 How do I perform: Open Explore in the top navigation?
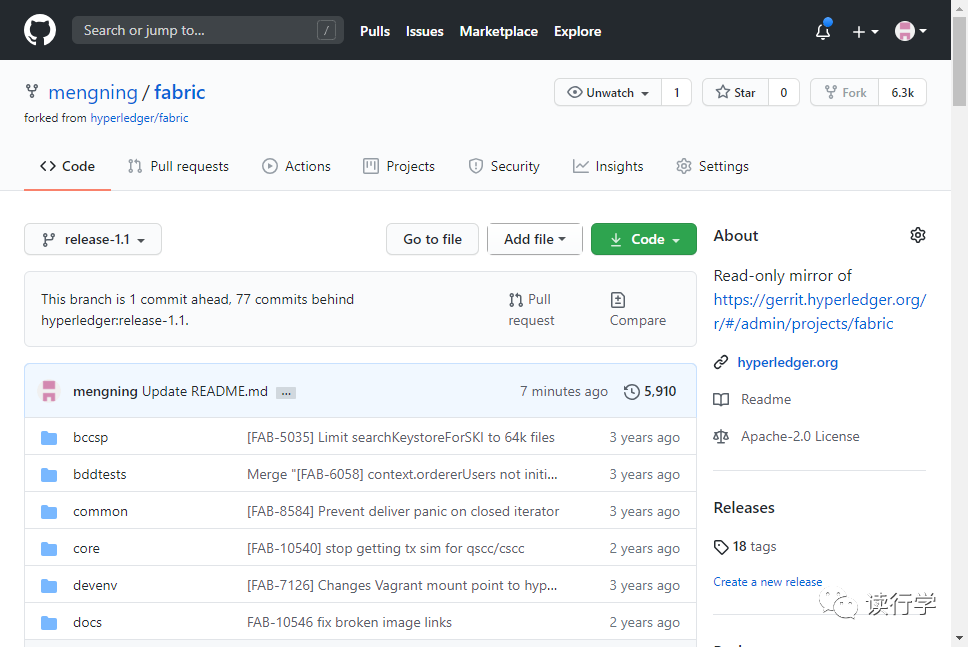click(577, 31)
